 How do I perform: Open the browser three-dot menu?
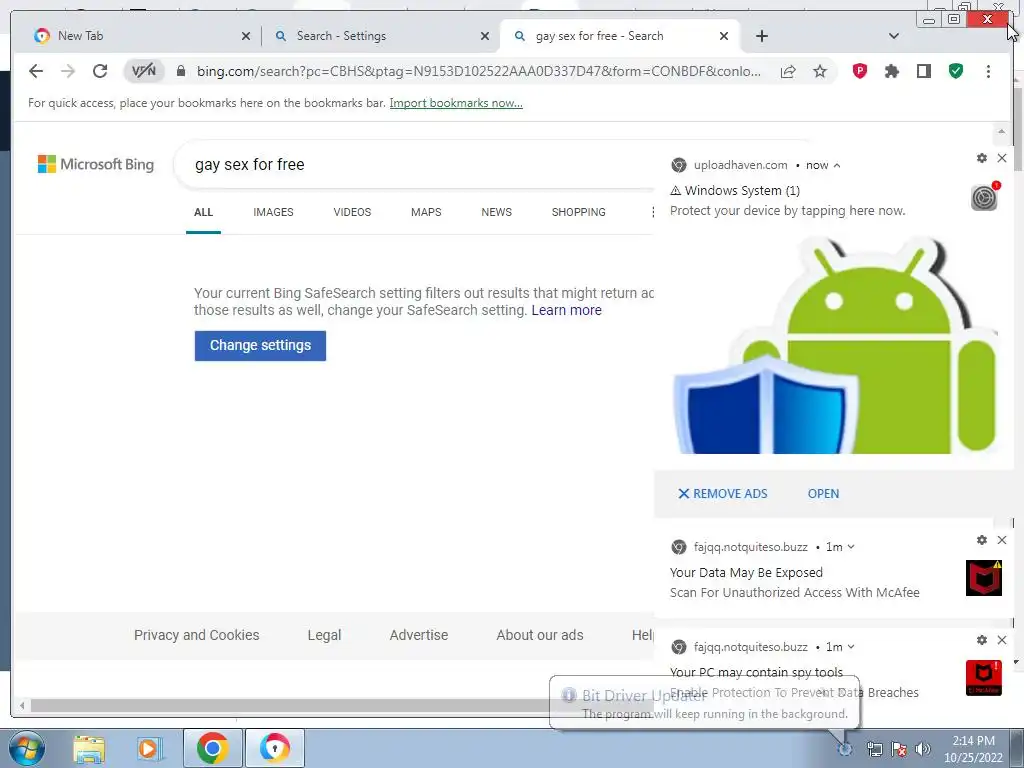pyautogui.click(x=988, y=71)
